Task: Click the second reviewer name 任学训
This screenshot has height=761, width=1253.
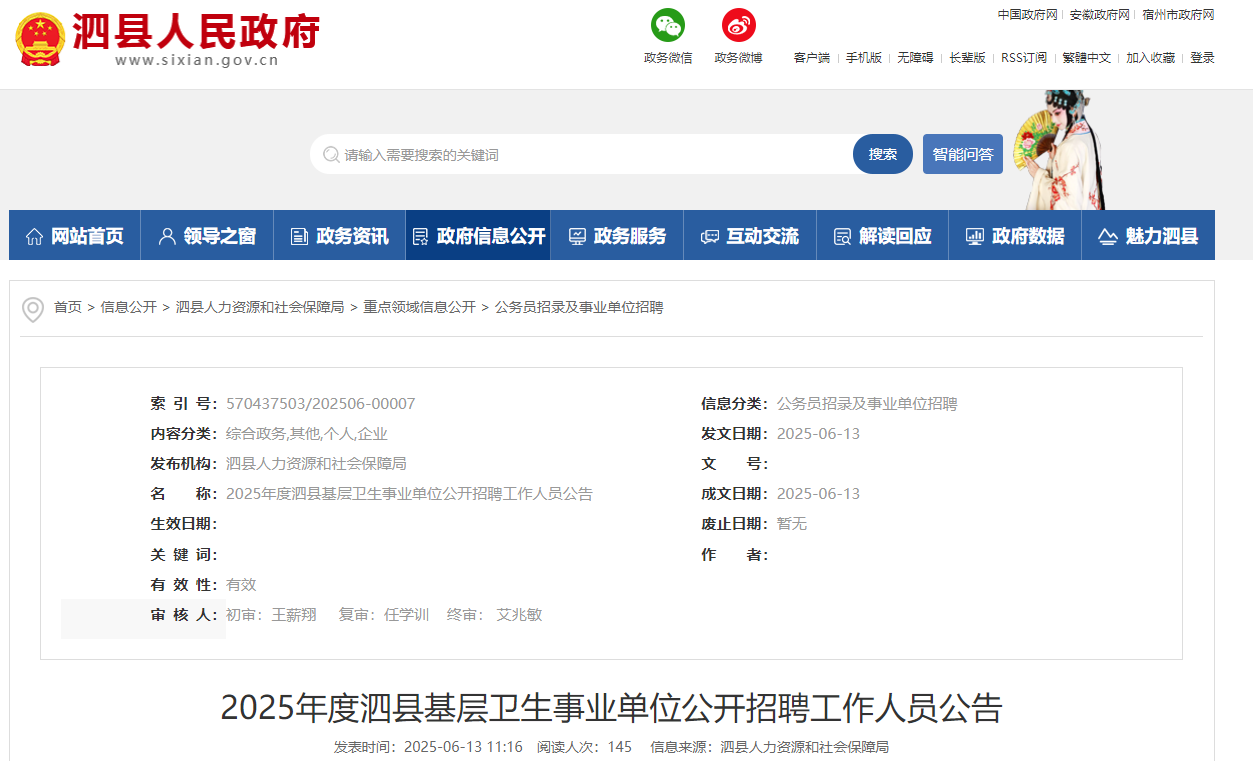Action: tap(407, 615)
